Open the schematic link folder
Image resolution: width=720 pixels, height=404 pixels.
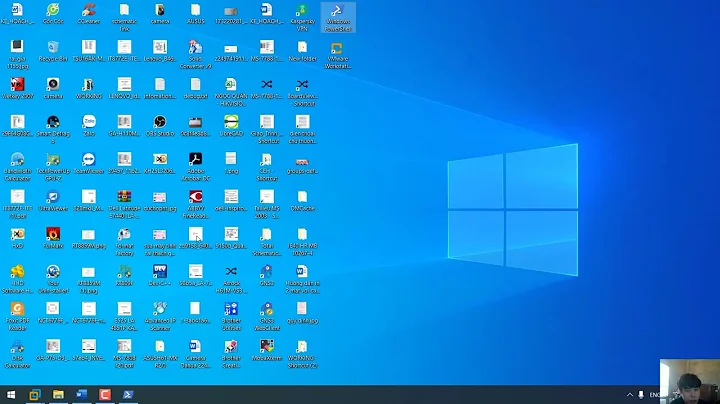tap(124, 17)
